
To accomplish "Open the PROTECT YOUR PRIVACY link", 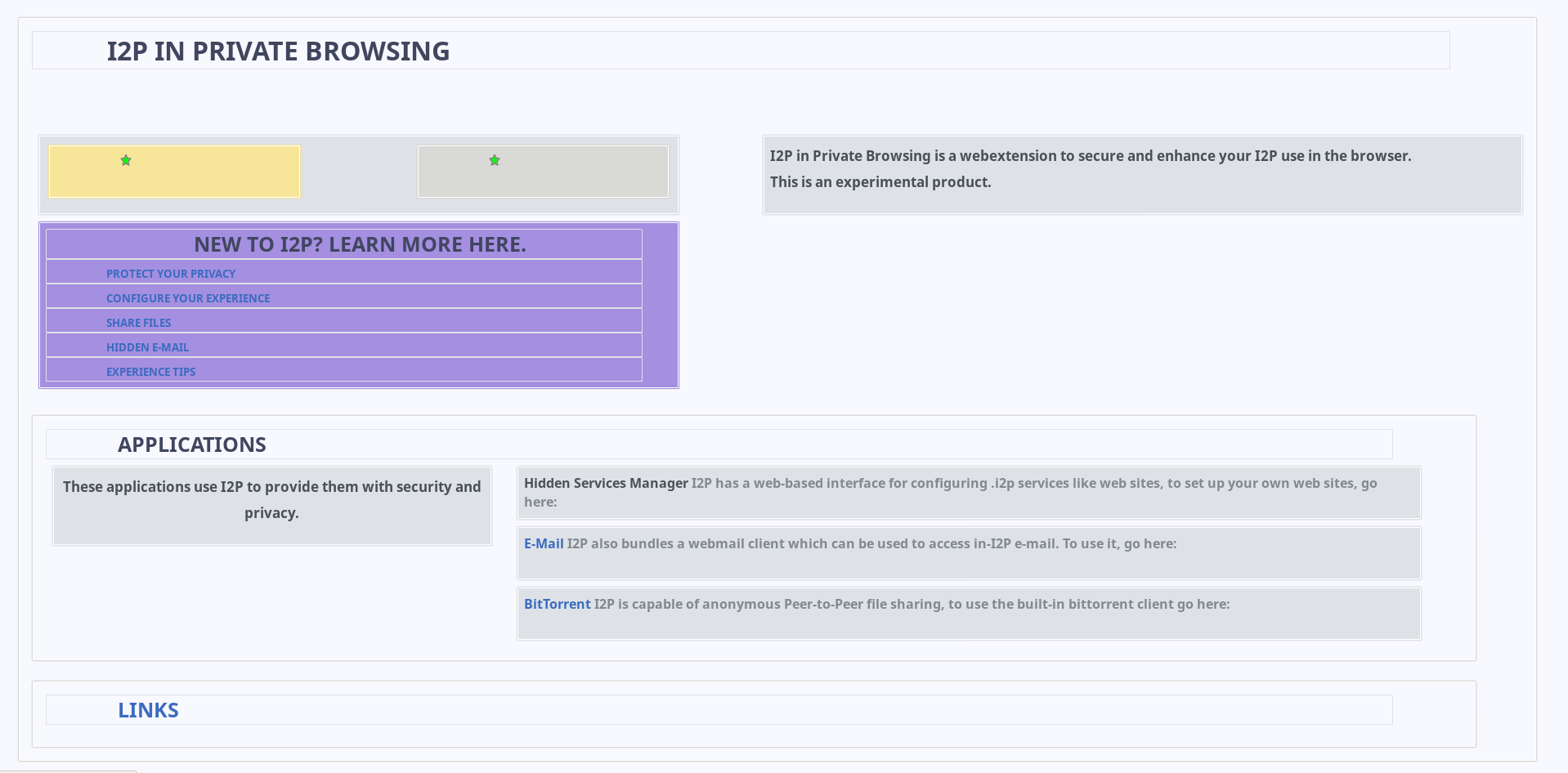I will [x=170, y=273].
